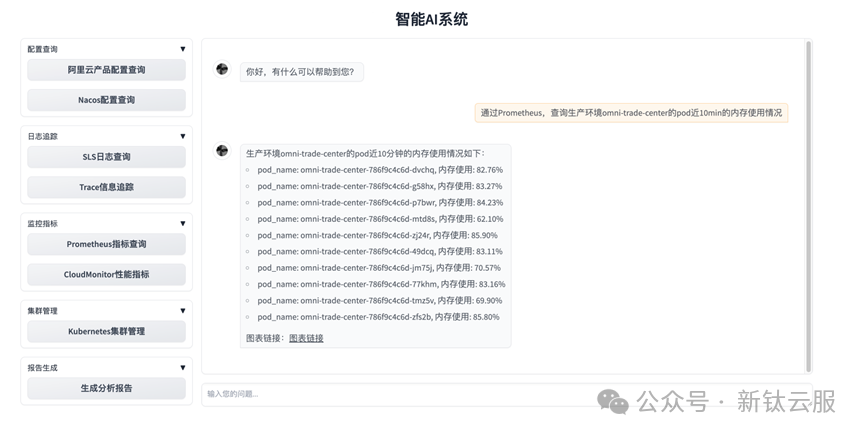
Task: Click 生成分析报告 button
Action: coord(106,388)
